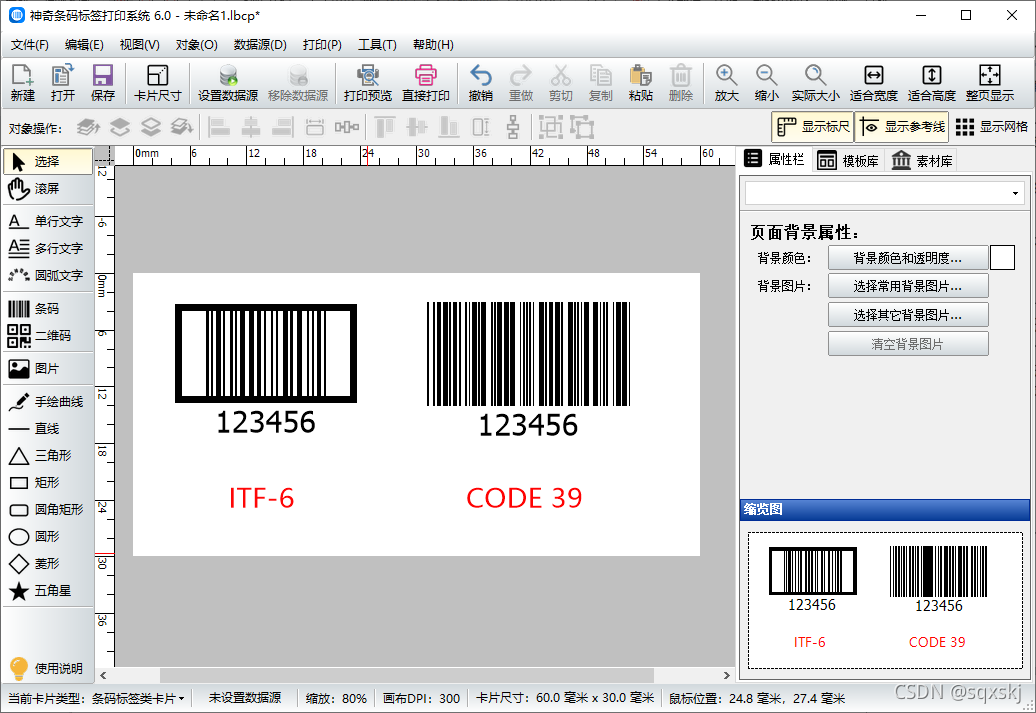
Task: Click 设置数据源 data source icon
Action: (228, 83)
